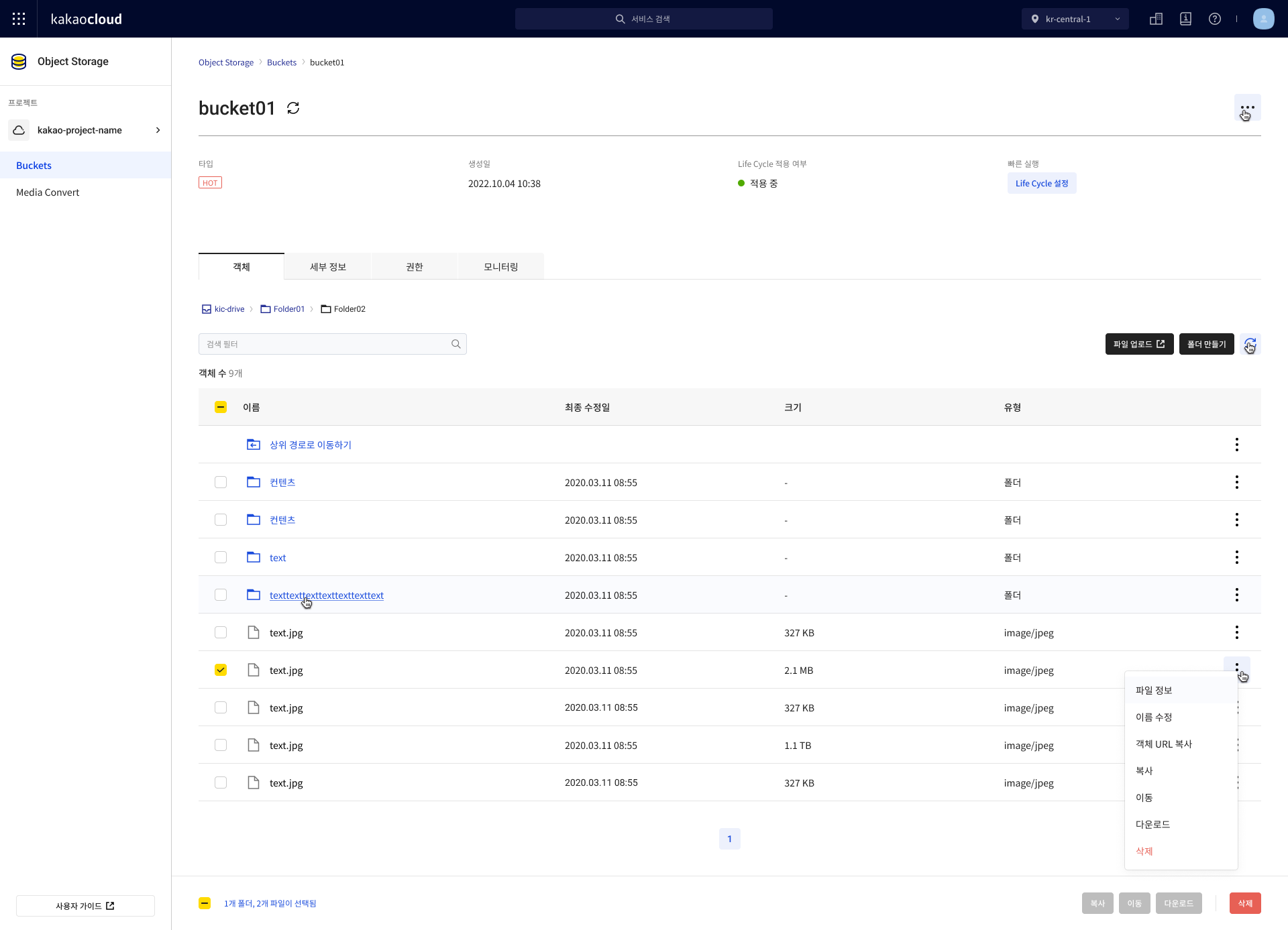Click the 다운로드 button in bottom bar
The width and height of the screenshot is (1288, 930).
(1179, 903)
